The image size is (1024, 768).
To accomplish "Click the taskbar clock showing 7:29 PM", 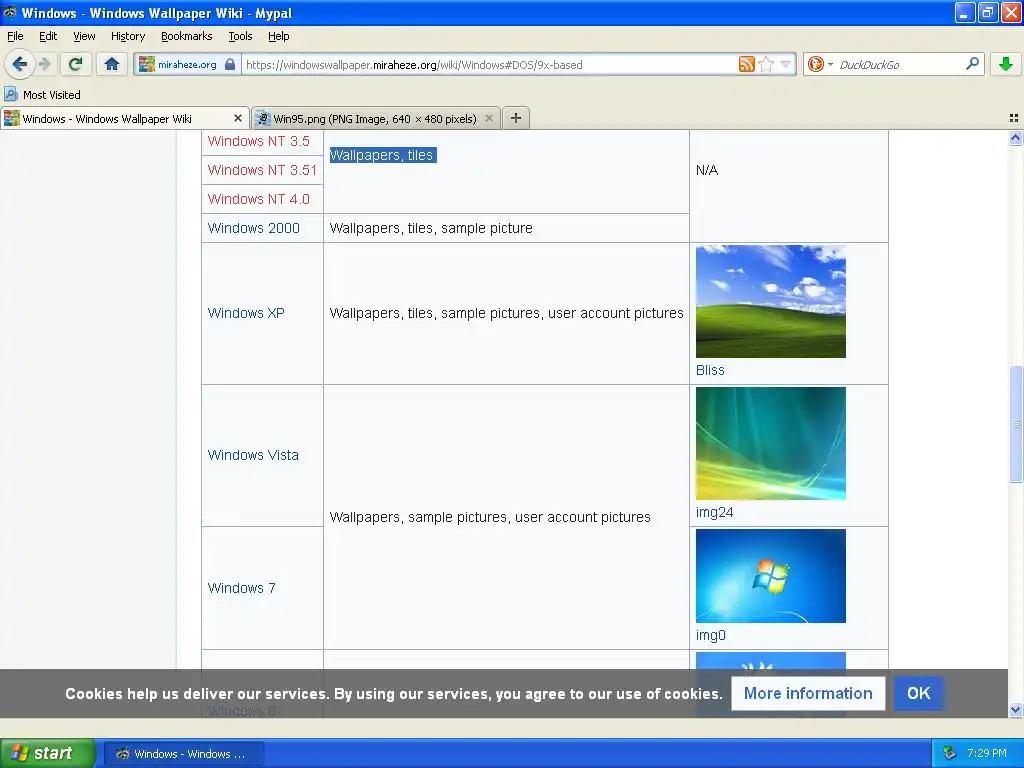I will (x=987, y=753).
